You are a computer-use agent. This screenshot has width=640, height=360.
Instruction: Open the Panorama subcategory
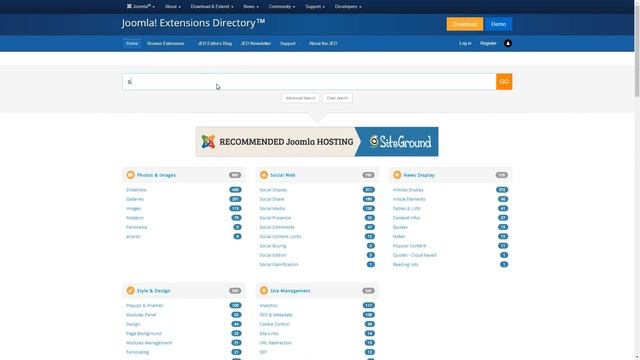click(x=137, y=227)
